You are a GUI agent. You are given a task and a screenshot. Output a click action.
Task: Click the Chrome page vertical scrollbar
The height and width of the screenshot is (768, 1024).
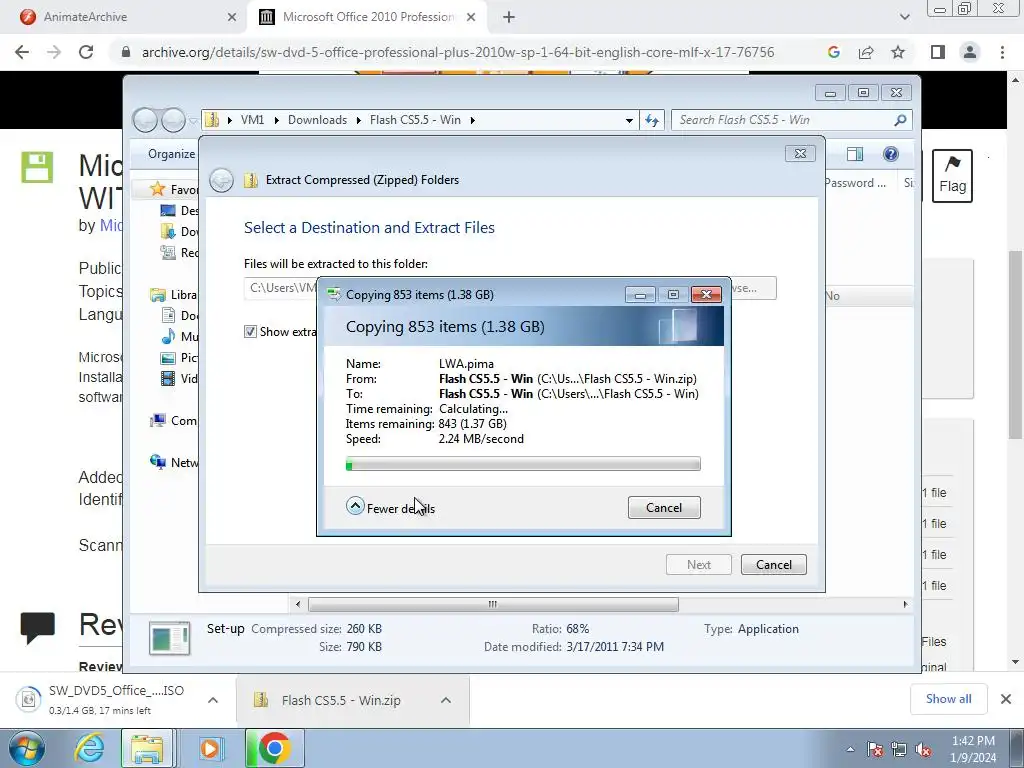(1016, 345)
